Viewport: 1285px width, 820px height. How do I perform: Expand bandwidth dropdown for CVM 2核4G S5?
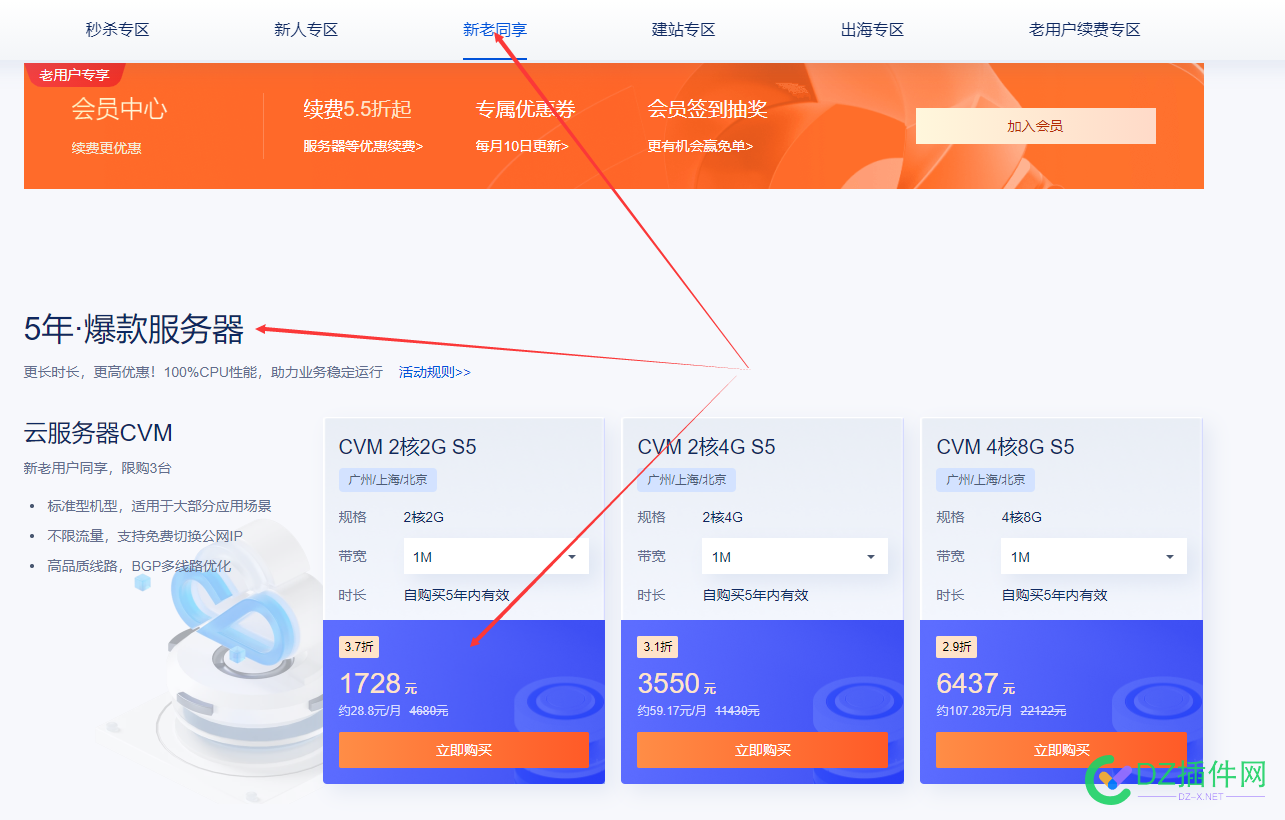coord(795,556)
